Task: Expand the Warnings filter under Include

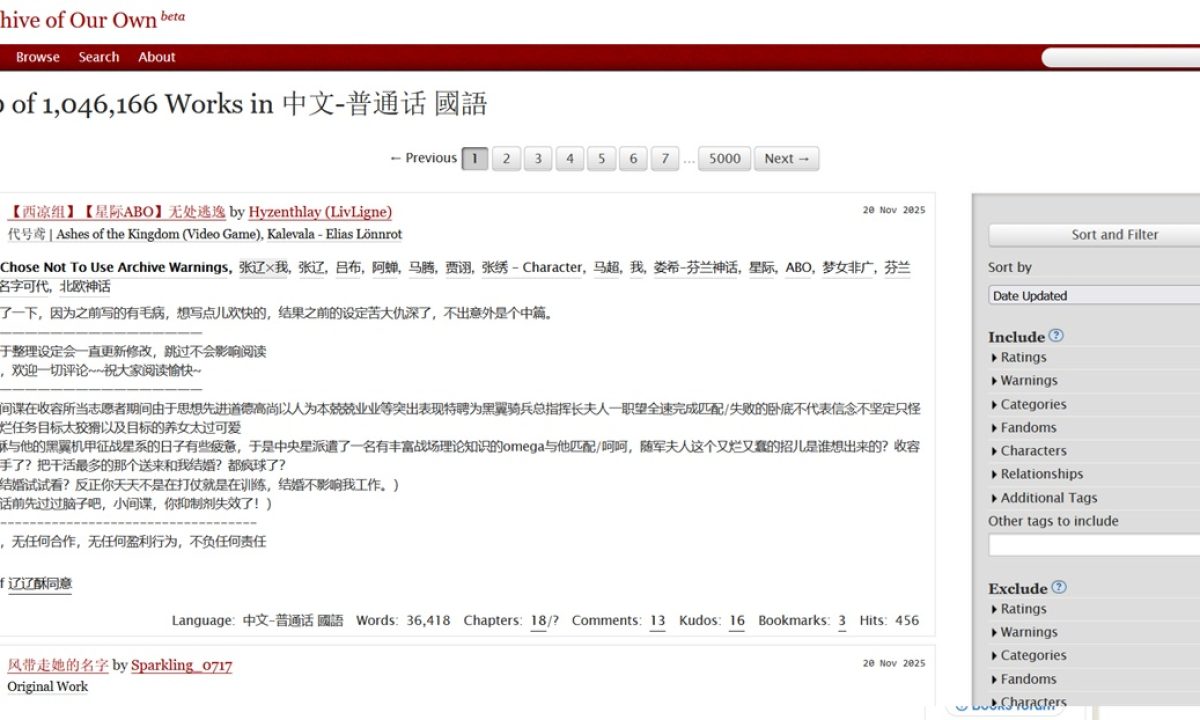Action: pos(1027,380)
